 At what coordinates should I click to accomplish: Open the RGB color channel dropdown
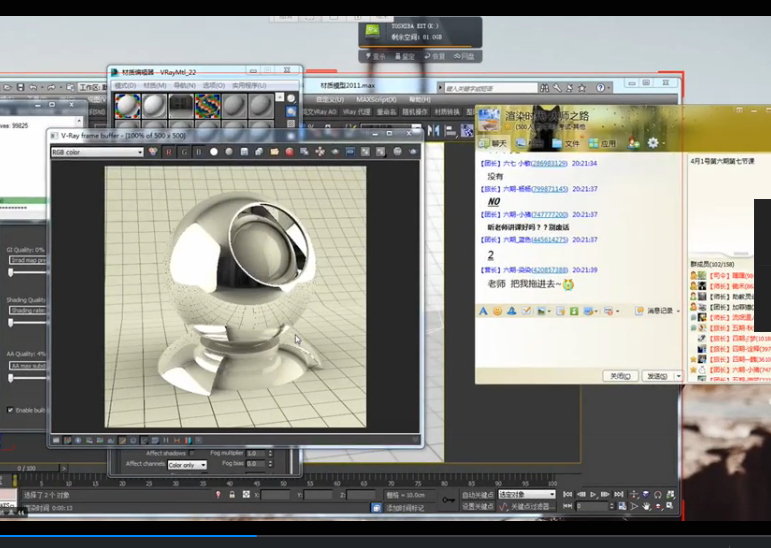point(97,152)
